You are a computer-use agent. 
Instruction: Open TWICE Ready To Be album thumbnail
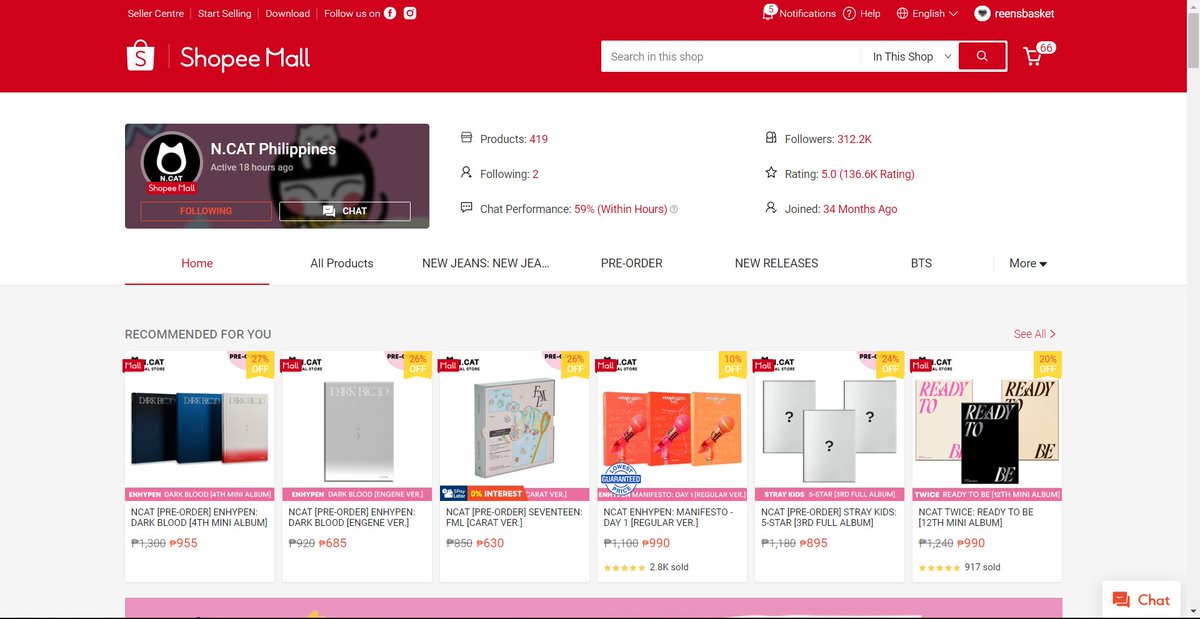point(987,426)
